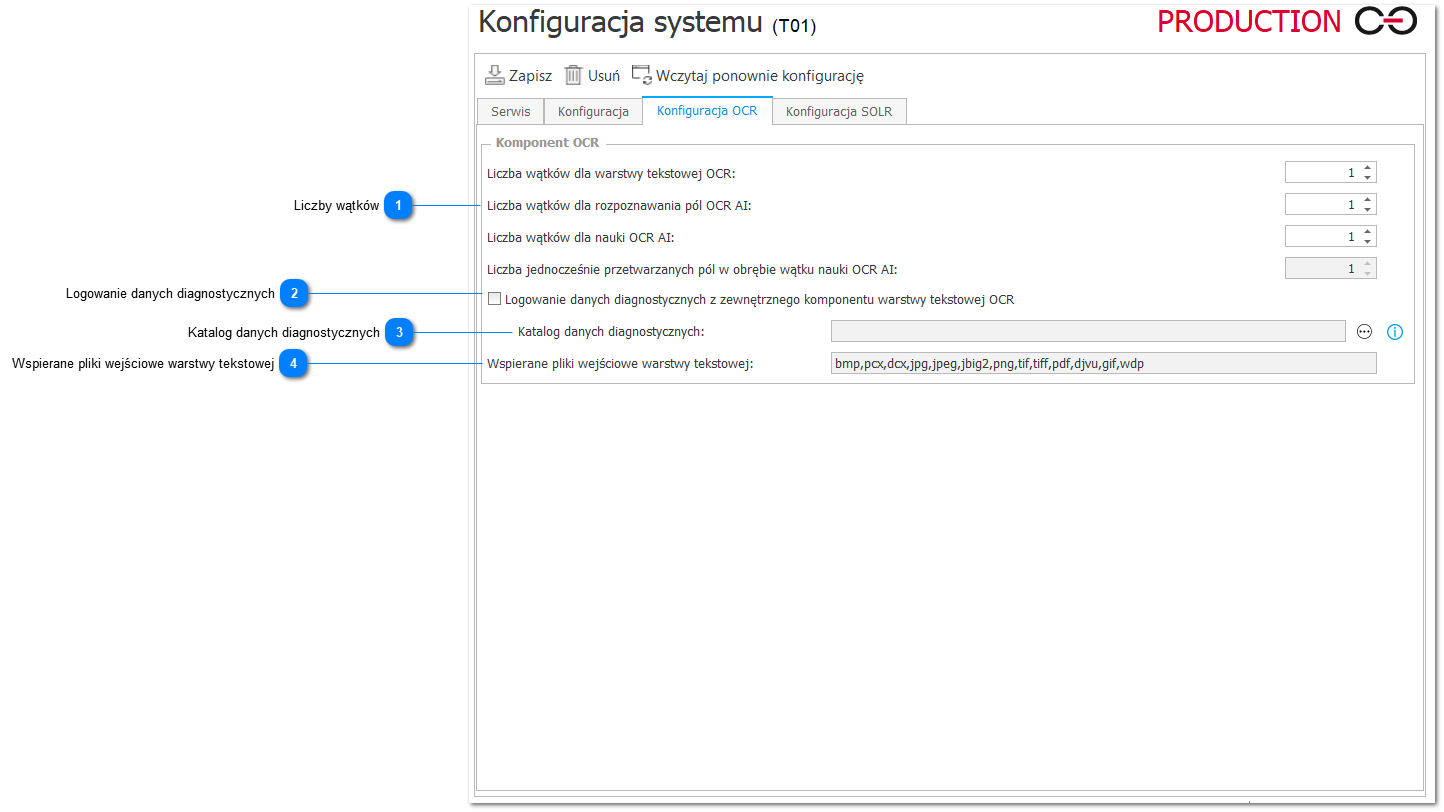This screenshot has height=812, width=1444.
Task: Click the label Liczba jednocześnie przetwarzanych pól
Action: tap(692, 269)
